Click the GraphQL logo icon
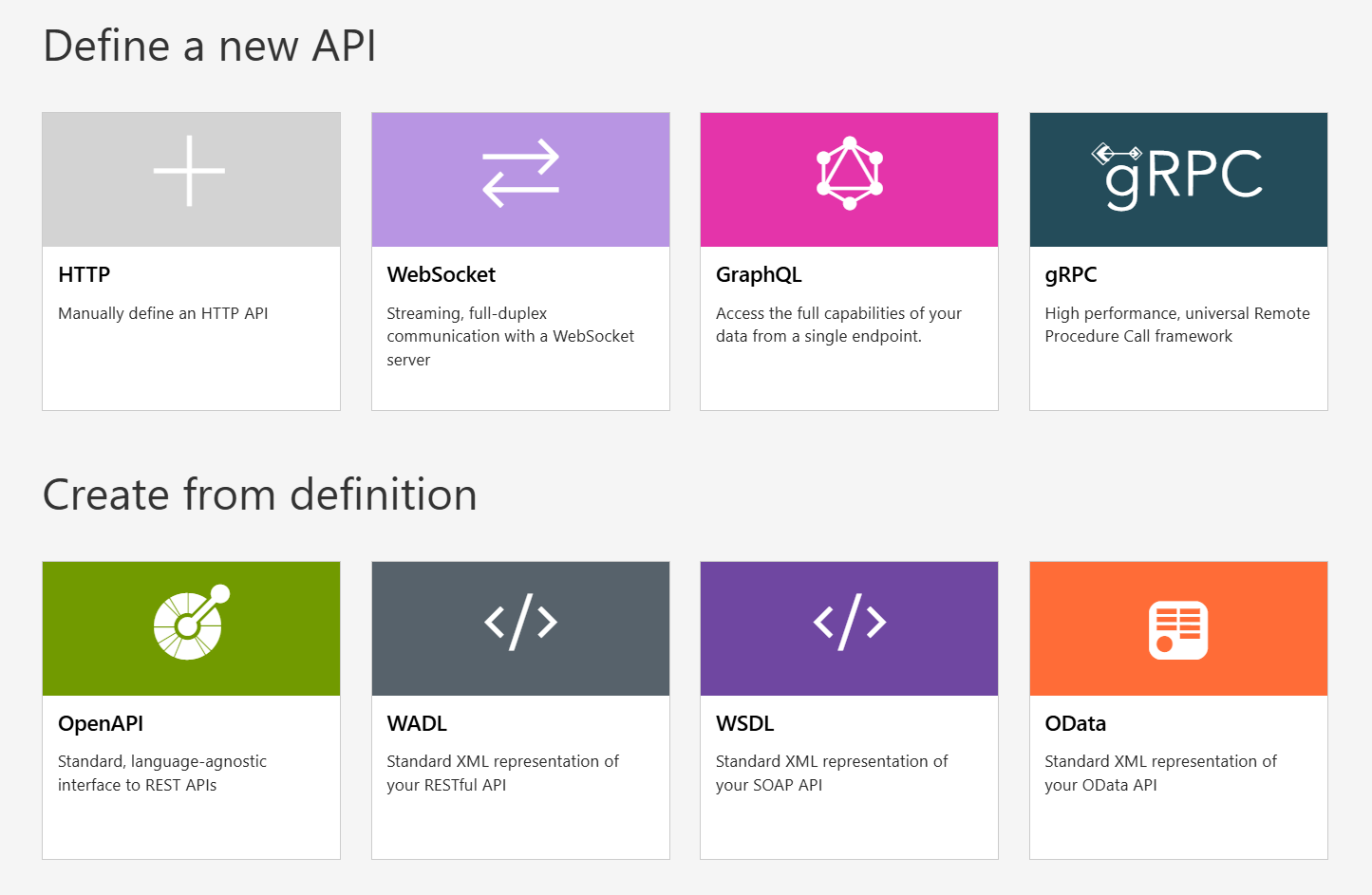The width and height of the screenshot is (1372, 895). (850, 174)
